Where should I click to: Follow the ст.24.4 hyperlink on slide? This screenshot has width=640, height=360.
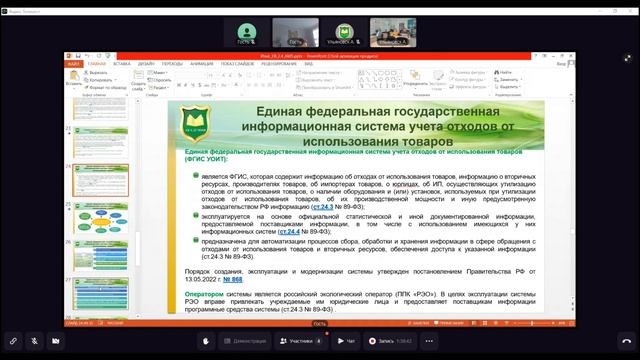[x=289, y=231]
